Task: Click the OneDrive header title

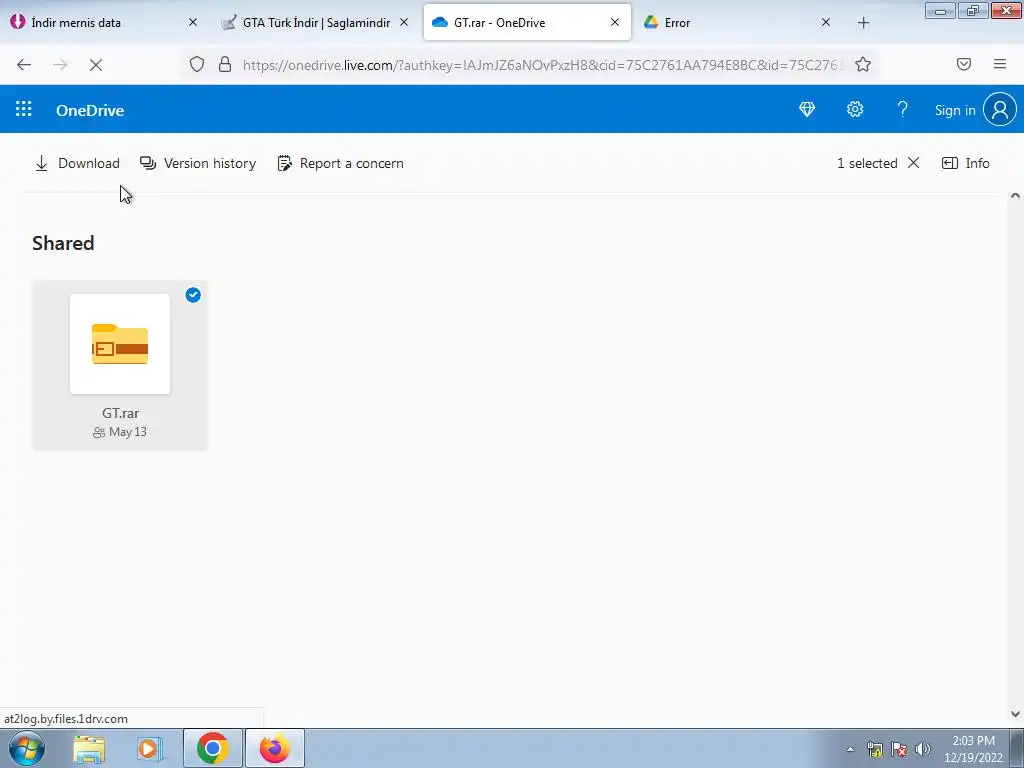Action: pyautogui.click(x=90, y=110)
